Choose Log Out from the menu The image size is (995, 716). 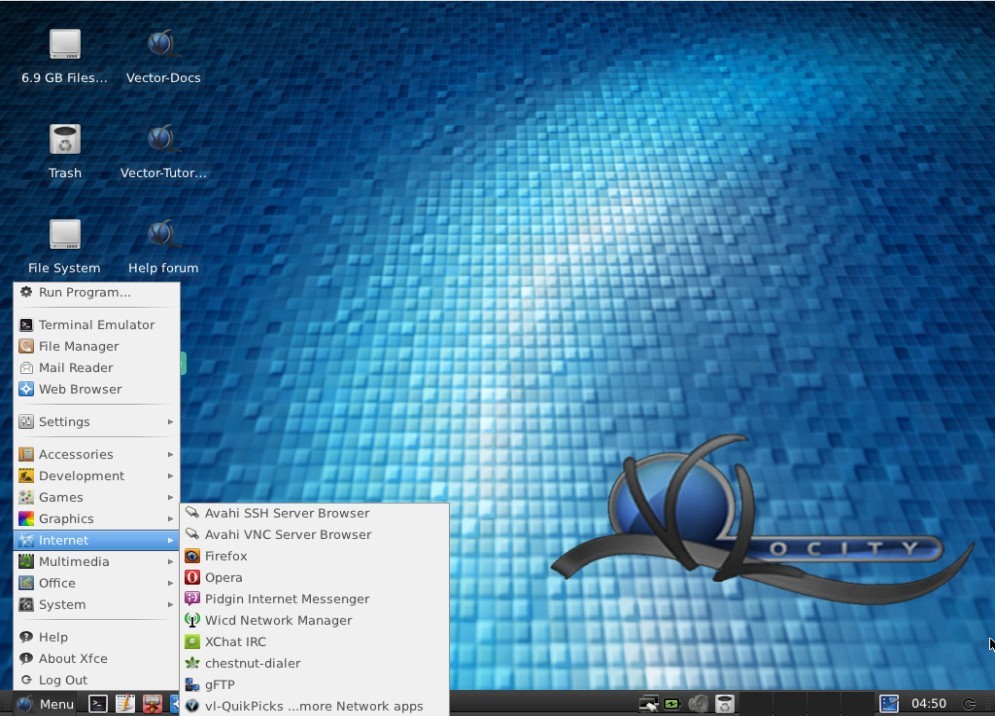click(x=96, y=680)
